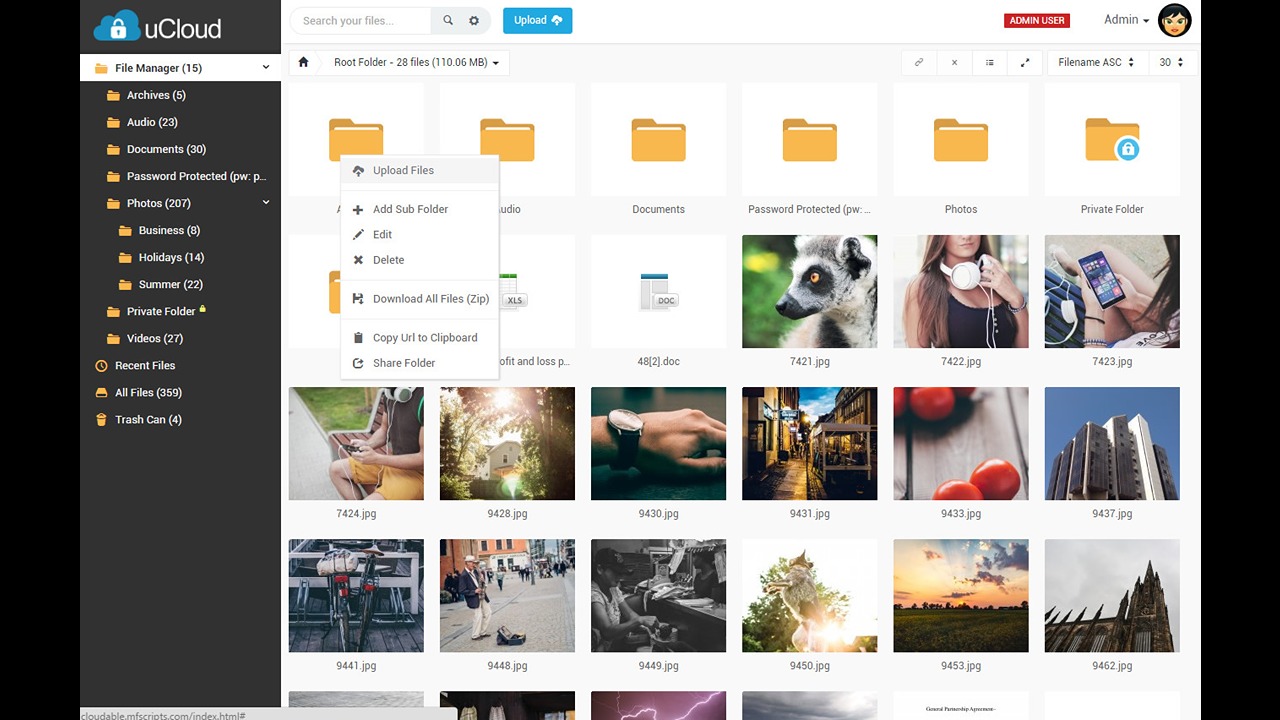Screen dimensions: 1280x720
Task: Choose Add Sub Folder from menu
Action: (410, 209)
